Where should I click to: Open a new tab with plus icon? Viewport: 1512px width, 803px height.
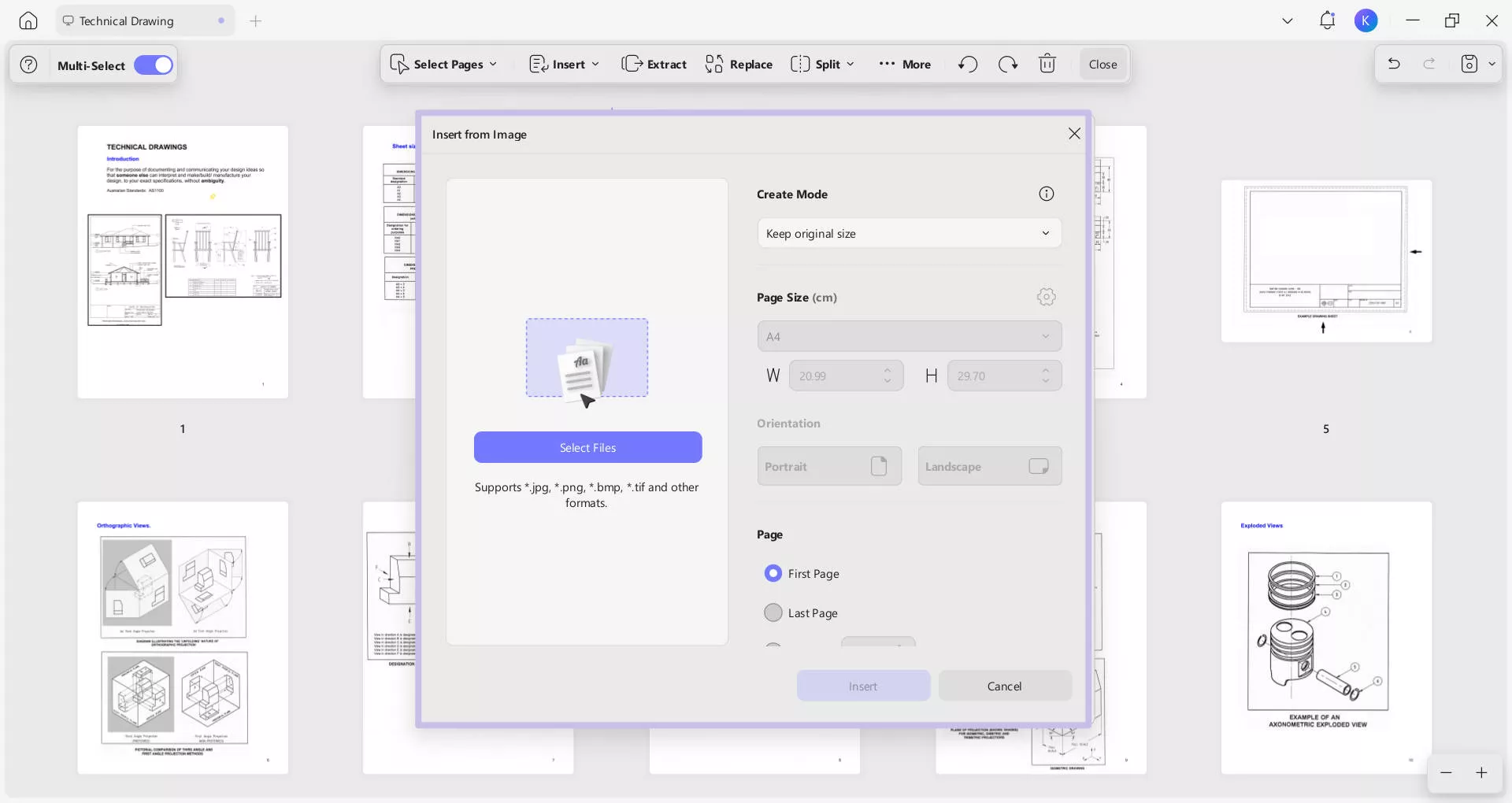255,21
